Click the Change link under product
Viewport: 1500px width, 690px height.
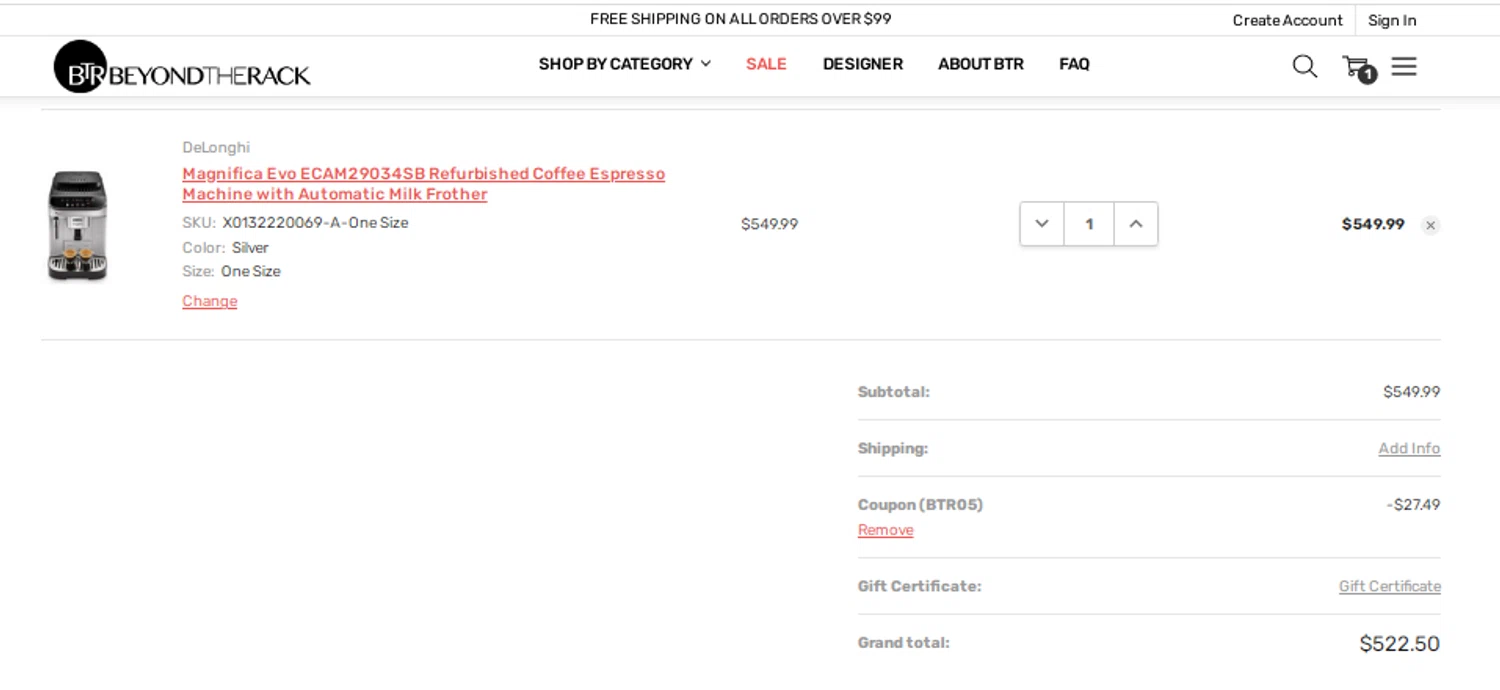(210, 301)
